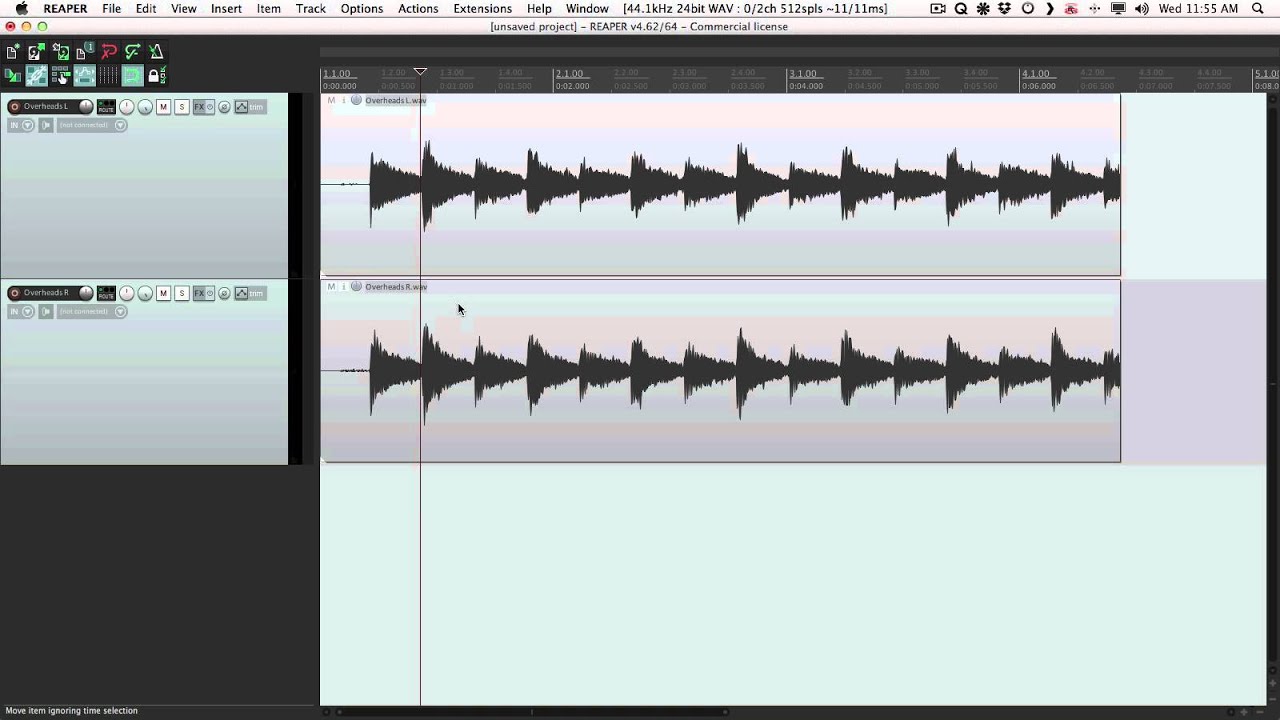The image size is (1280, 720).
Task: Select the Overheads L.wav media item
Action: coord(720,185)
